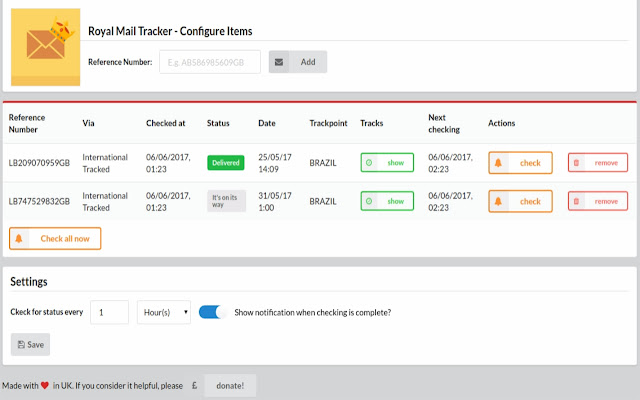Screen dimensions: 640x400
Task: Click the Tracks column header
Action: (371, 123)
